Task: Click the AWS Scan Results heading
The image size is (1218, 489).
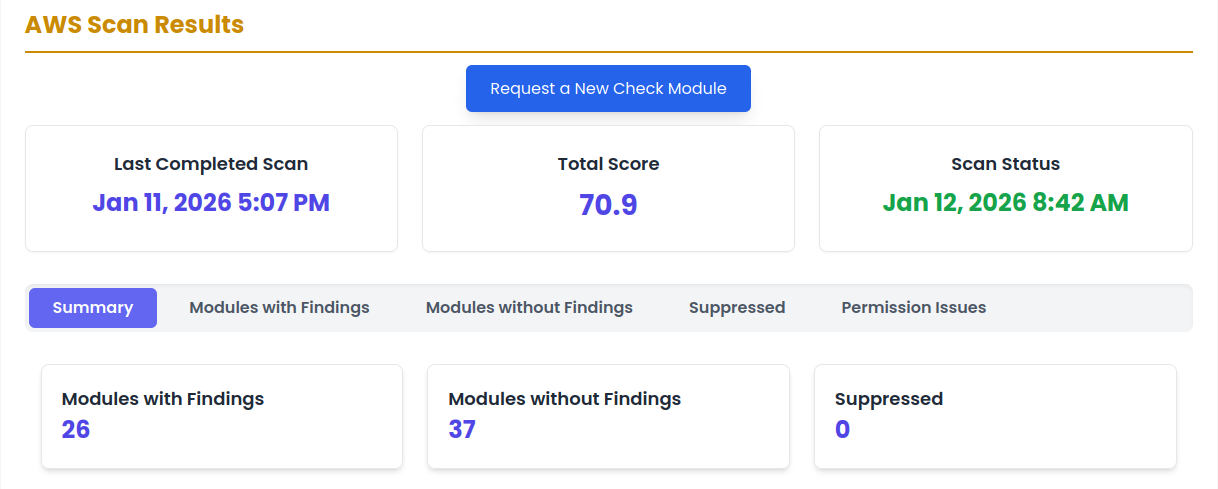Action: pyautogui.click(x=134, y=25)
